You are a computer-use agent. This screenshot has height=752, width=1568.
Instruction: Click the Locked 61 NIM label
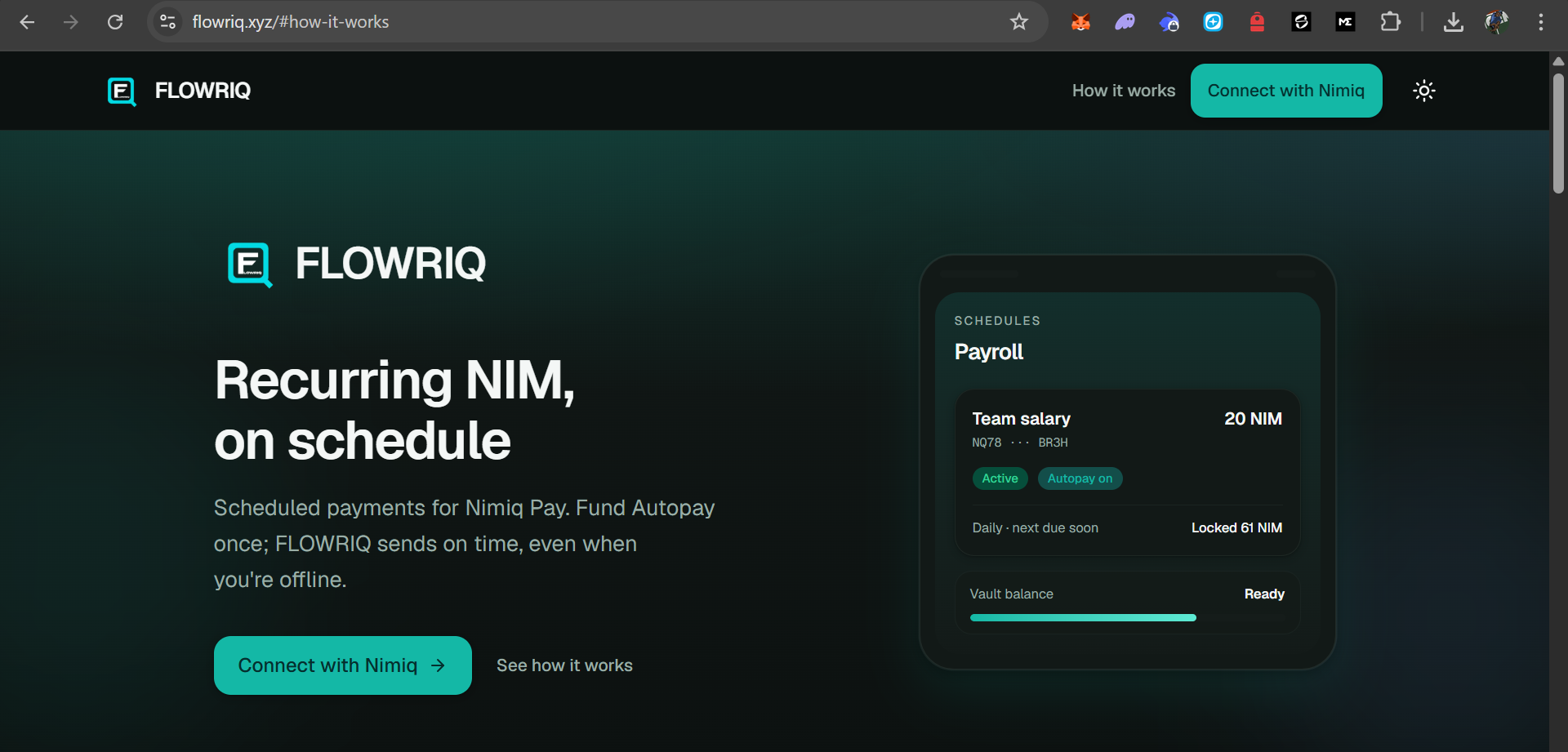tap(1236, 528)
